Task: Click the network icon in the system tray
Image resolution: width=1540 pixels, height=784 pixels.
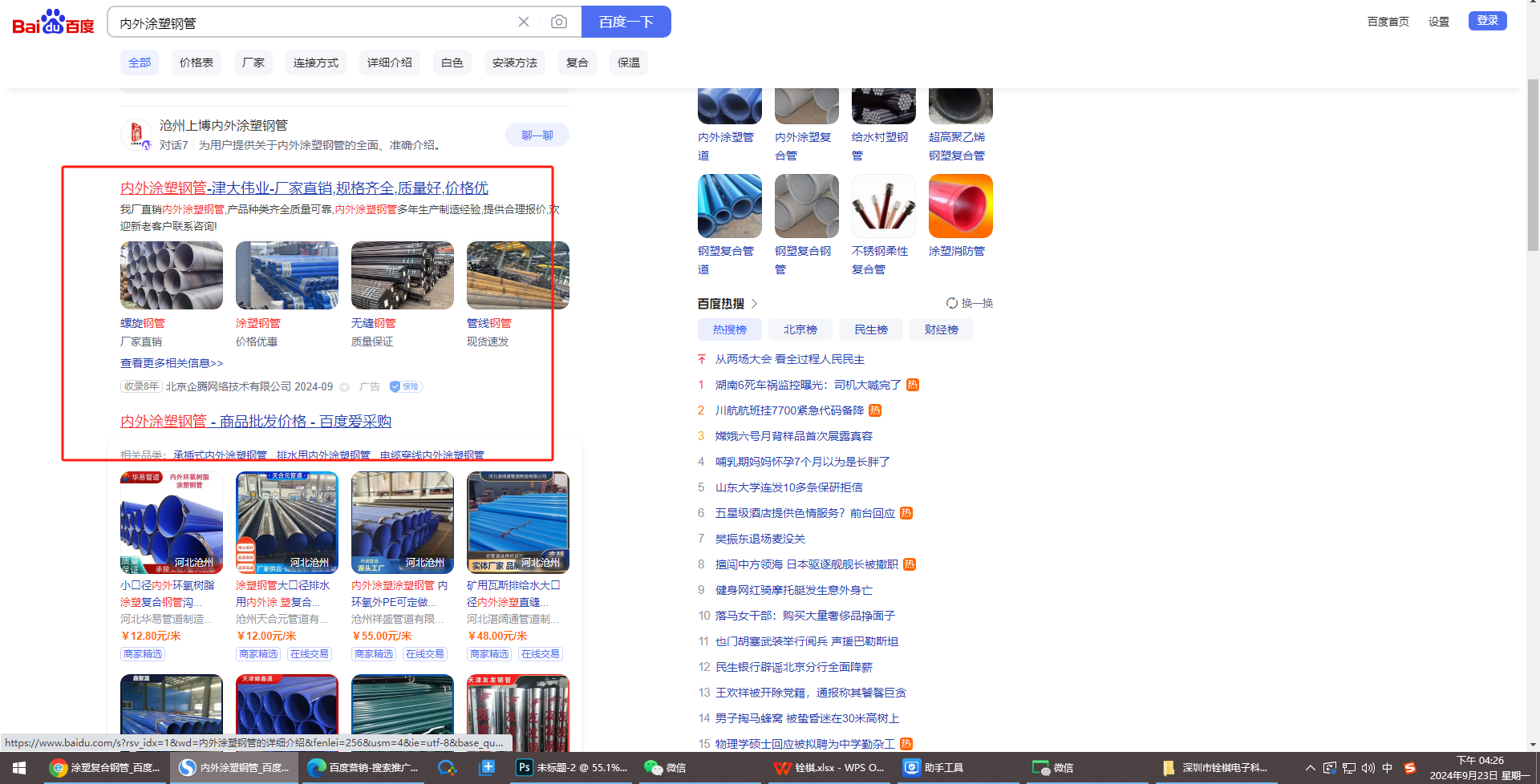Action: [1348, 768]
